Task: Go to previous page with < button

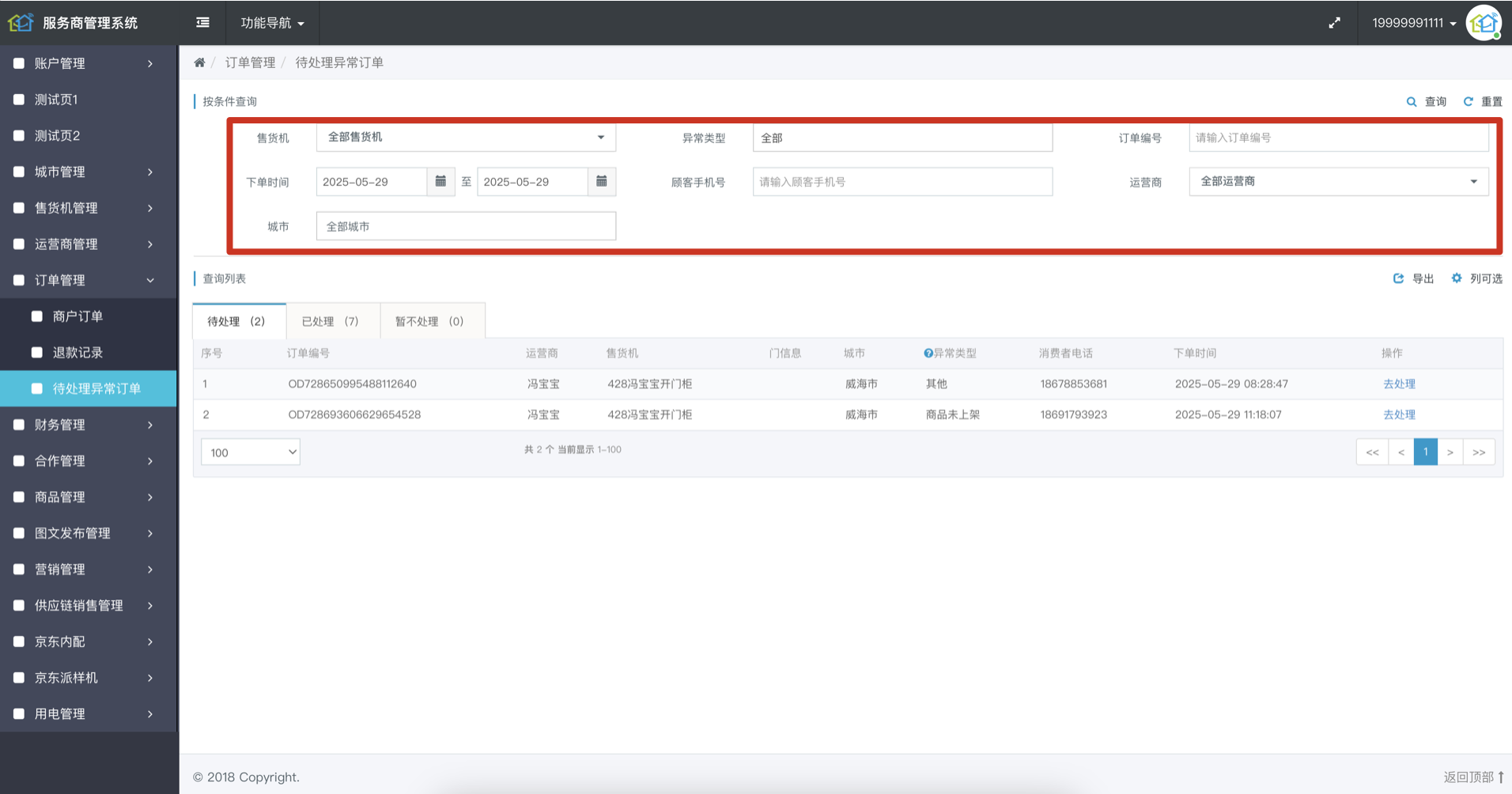Action: click(x=1401, y=452)
